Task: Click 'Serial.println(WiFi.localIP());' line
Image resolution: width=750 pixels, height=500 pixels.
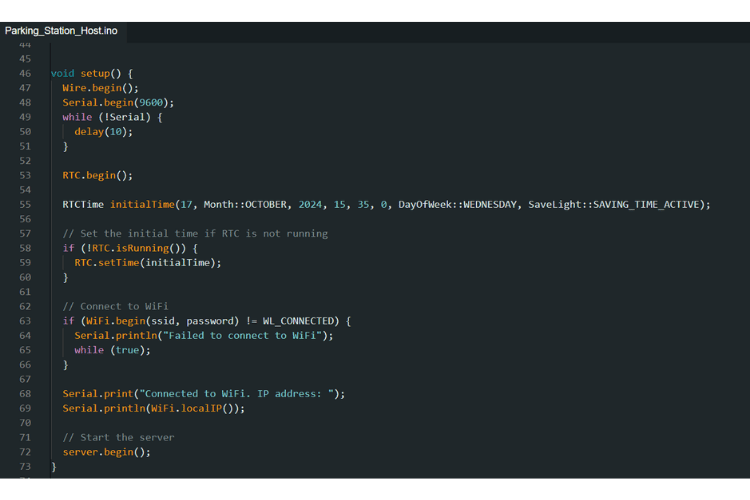Action: [154, 409]
